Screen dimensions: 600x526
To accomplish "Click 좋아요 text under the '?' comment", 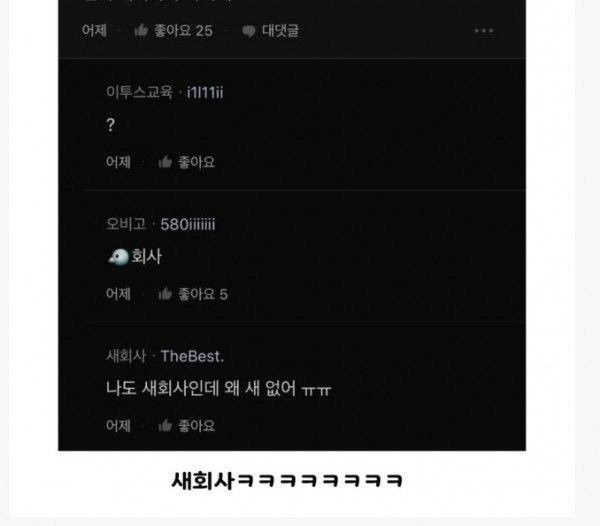I will coord(196,162).
